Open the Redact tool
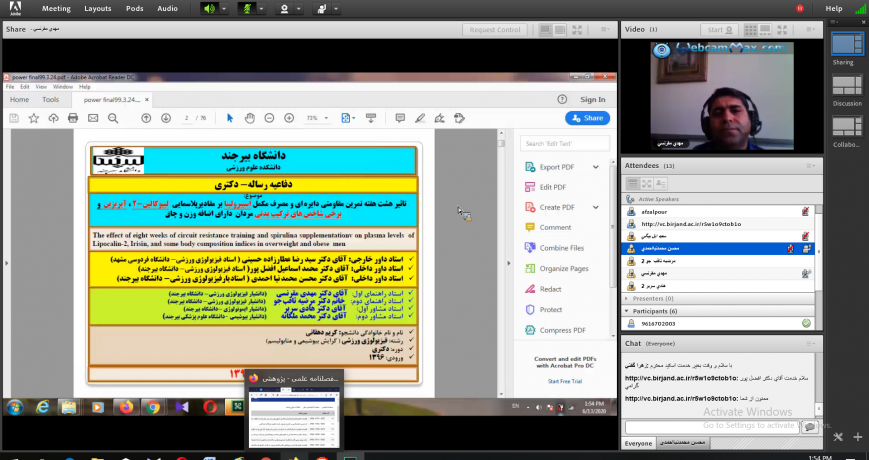The height and width of the screenshot is (460, 869). tap(551, 289)
